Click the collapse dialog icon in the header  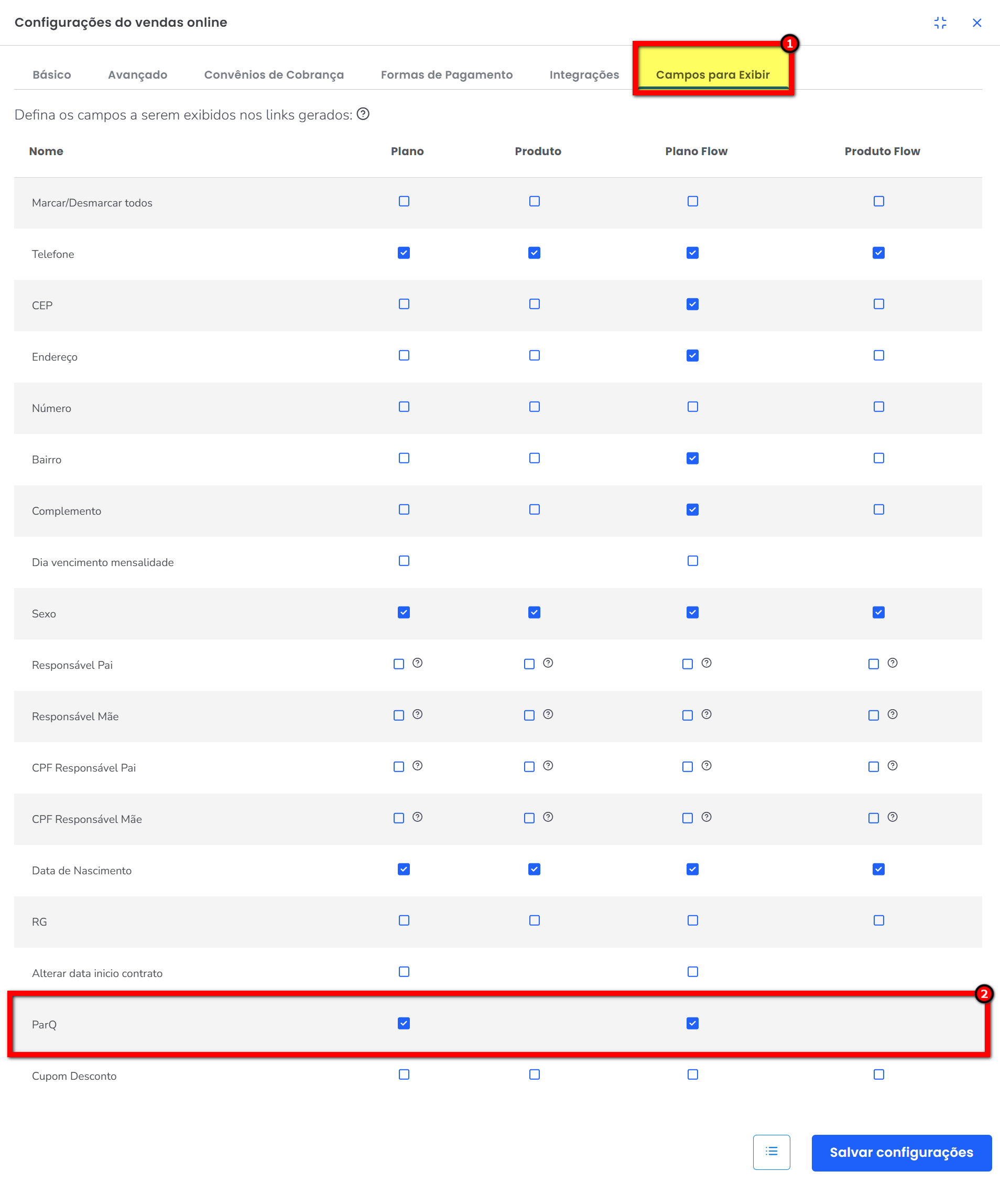[x=940, y=23]
